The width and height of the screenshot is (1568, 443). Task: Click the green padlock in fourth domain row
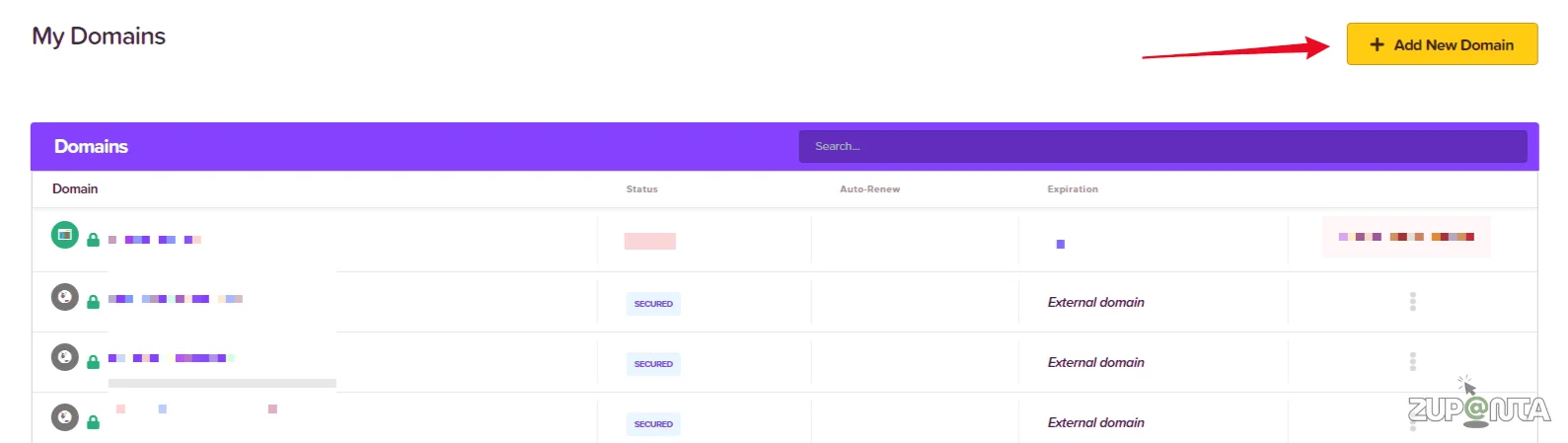(x=93, y=422)
